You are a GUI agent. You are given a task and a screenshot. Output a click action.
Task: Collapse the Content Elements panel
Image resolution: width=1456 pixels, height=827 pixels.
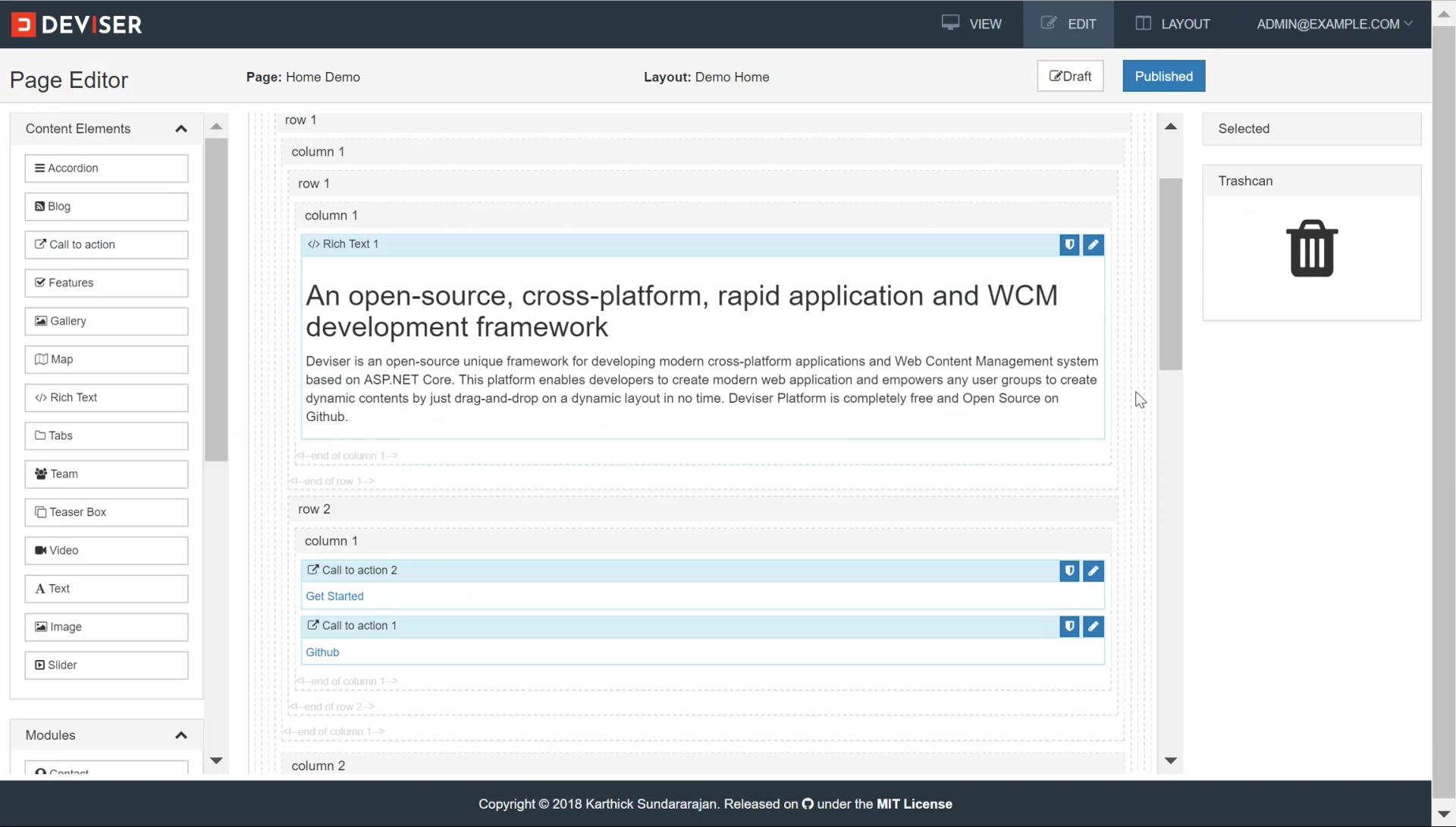pyautogui.click(x=180, y=129)
